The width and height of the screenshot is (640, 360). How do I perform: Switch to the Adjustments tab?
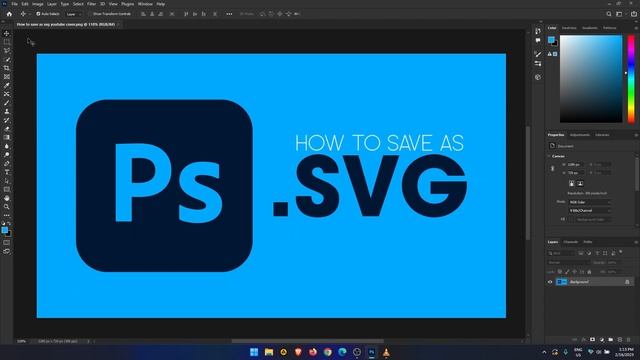click(x=580, y=135)
